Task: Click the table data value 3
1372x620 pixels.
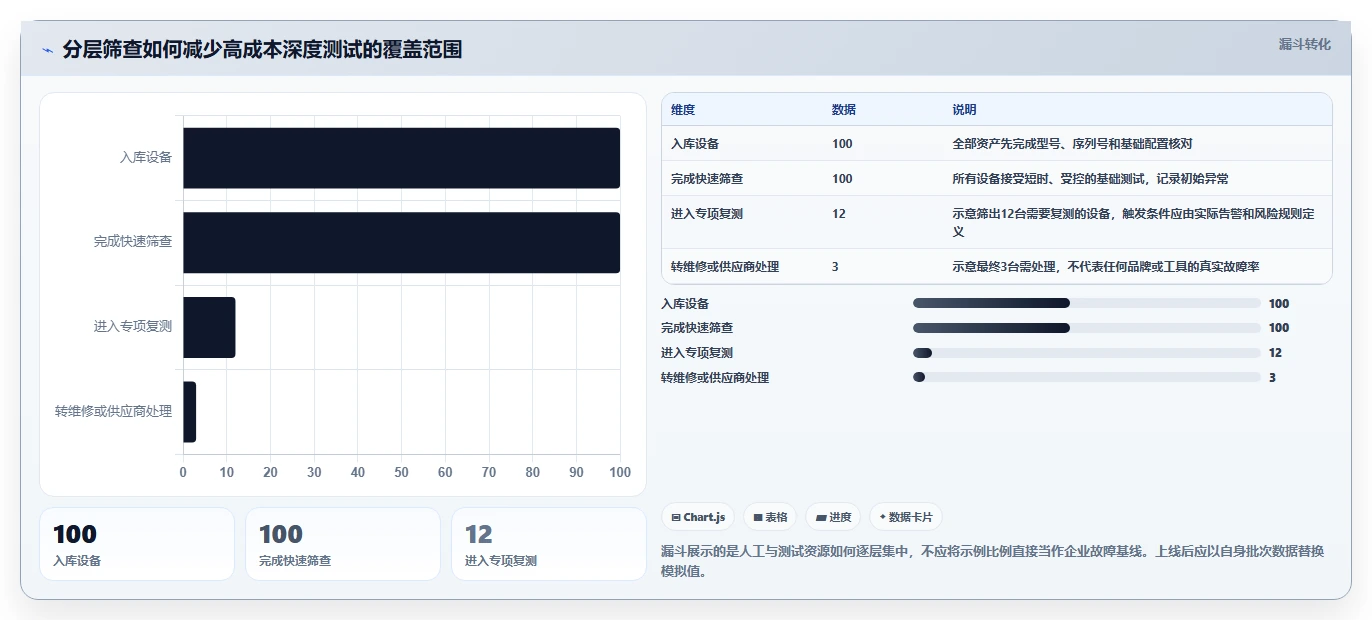Action: [x=835, y=267]
